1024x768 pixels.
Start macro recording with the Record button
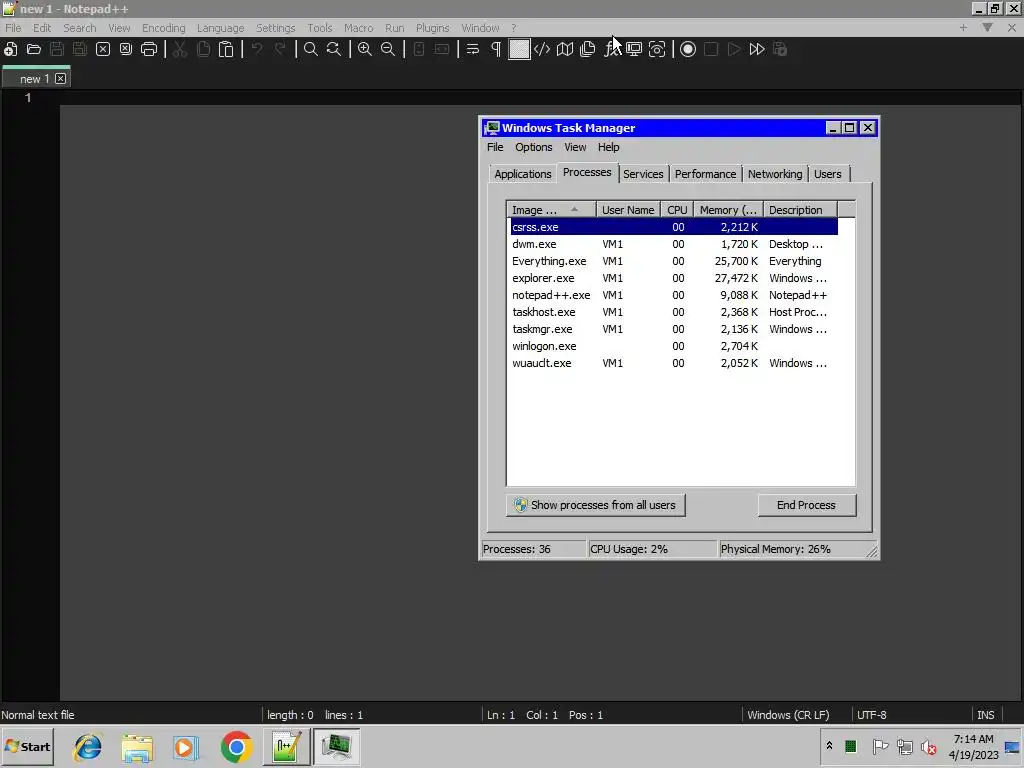click(688, 49)
